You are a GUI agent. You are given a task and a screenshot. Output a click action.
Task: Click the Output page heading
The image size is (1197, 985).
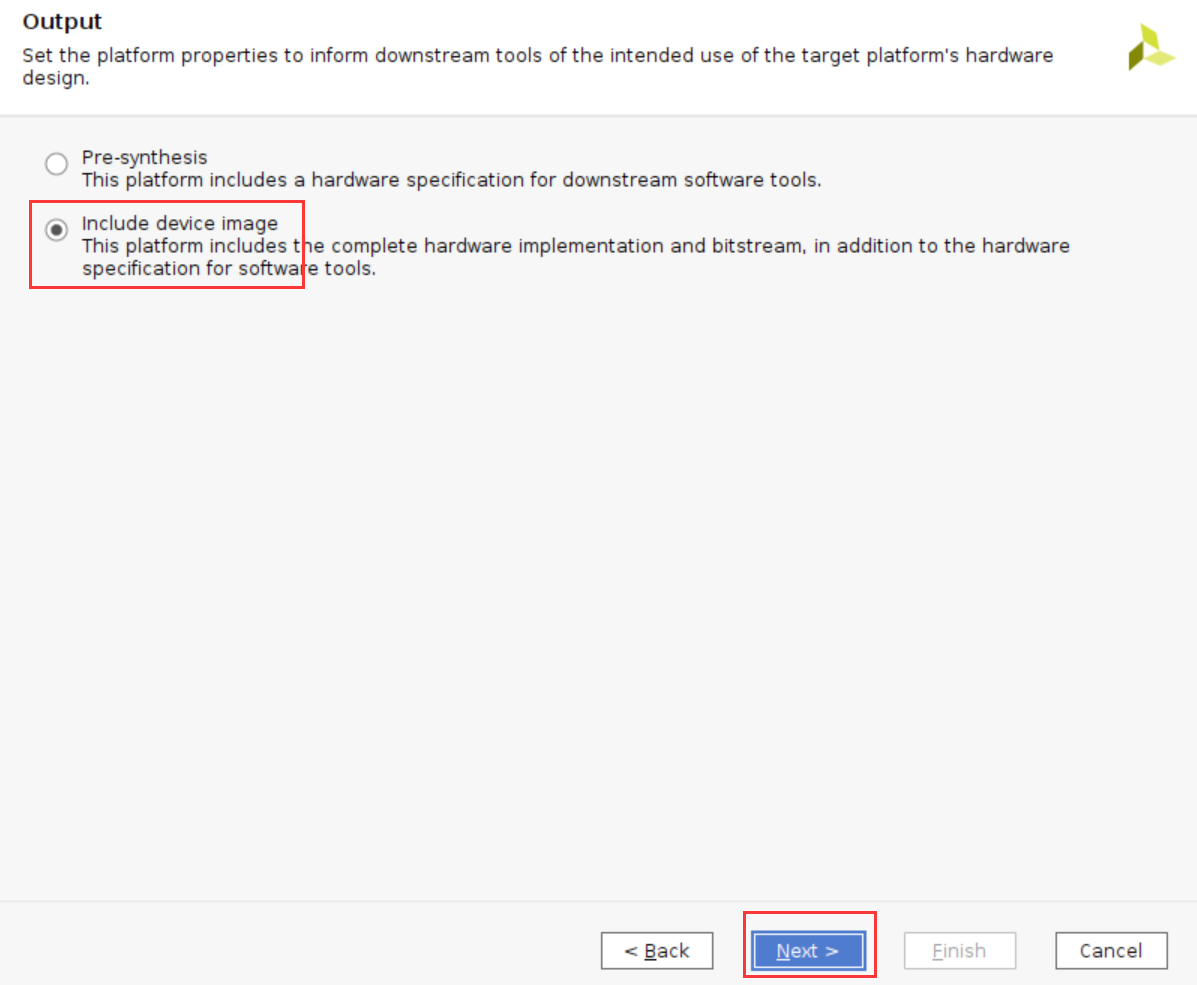pos(62,21)
